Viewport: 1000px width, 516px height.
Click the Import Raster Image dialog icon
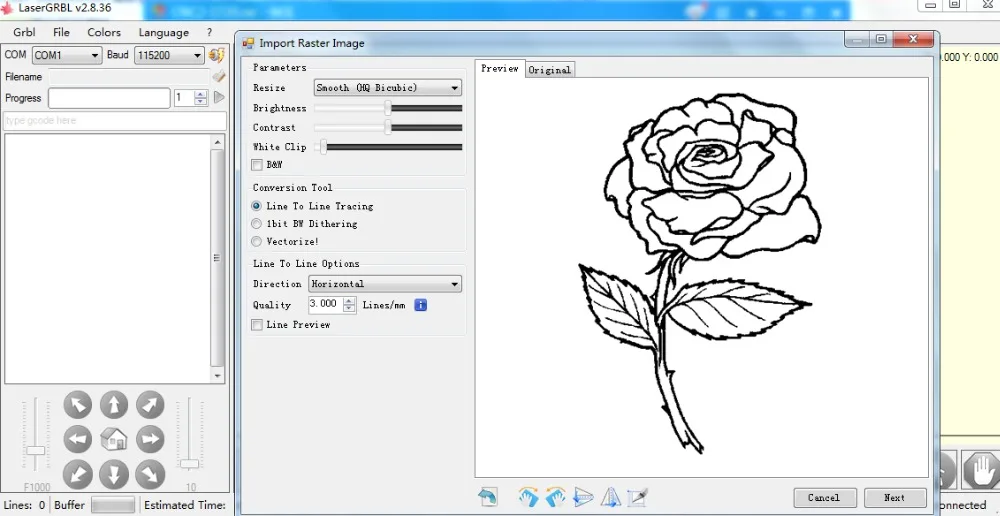pyautogui.click(x=248, y=43)
